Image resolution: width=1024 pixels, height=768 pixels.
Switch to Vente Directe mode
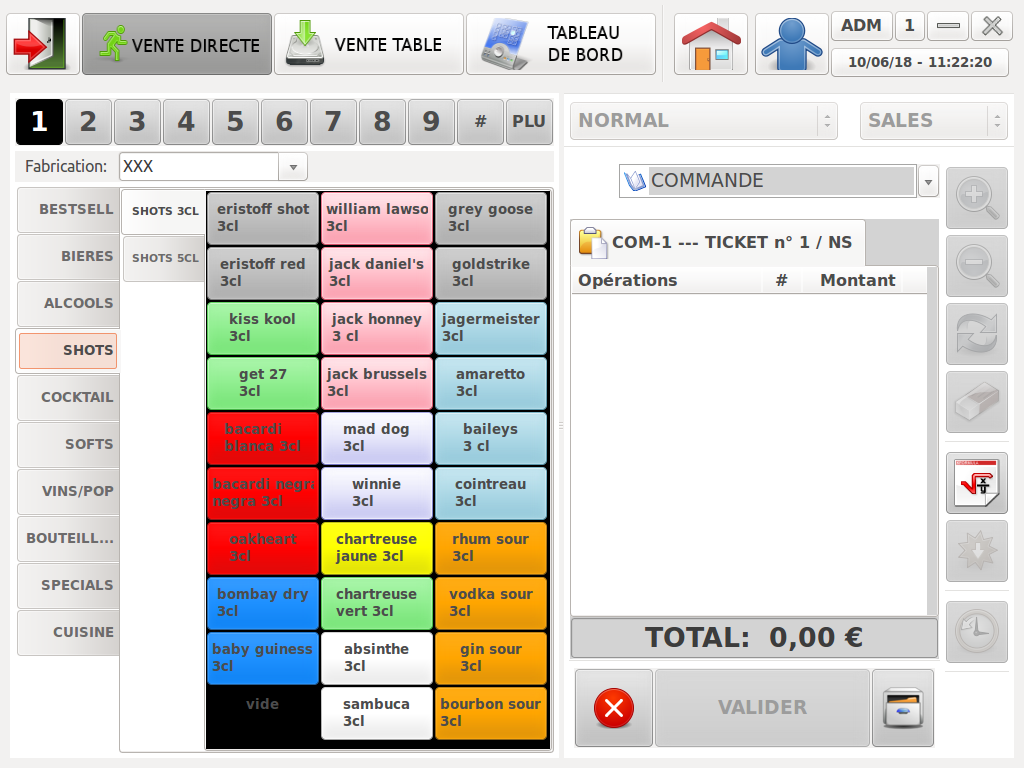(177, 44)
